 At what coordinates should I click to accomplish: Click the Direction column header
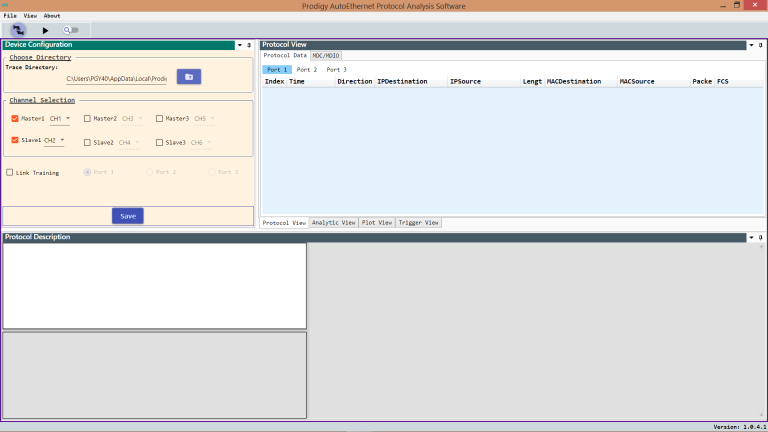click(x=355, y=81)
